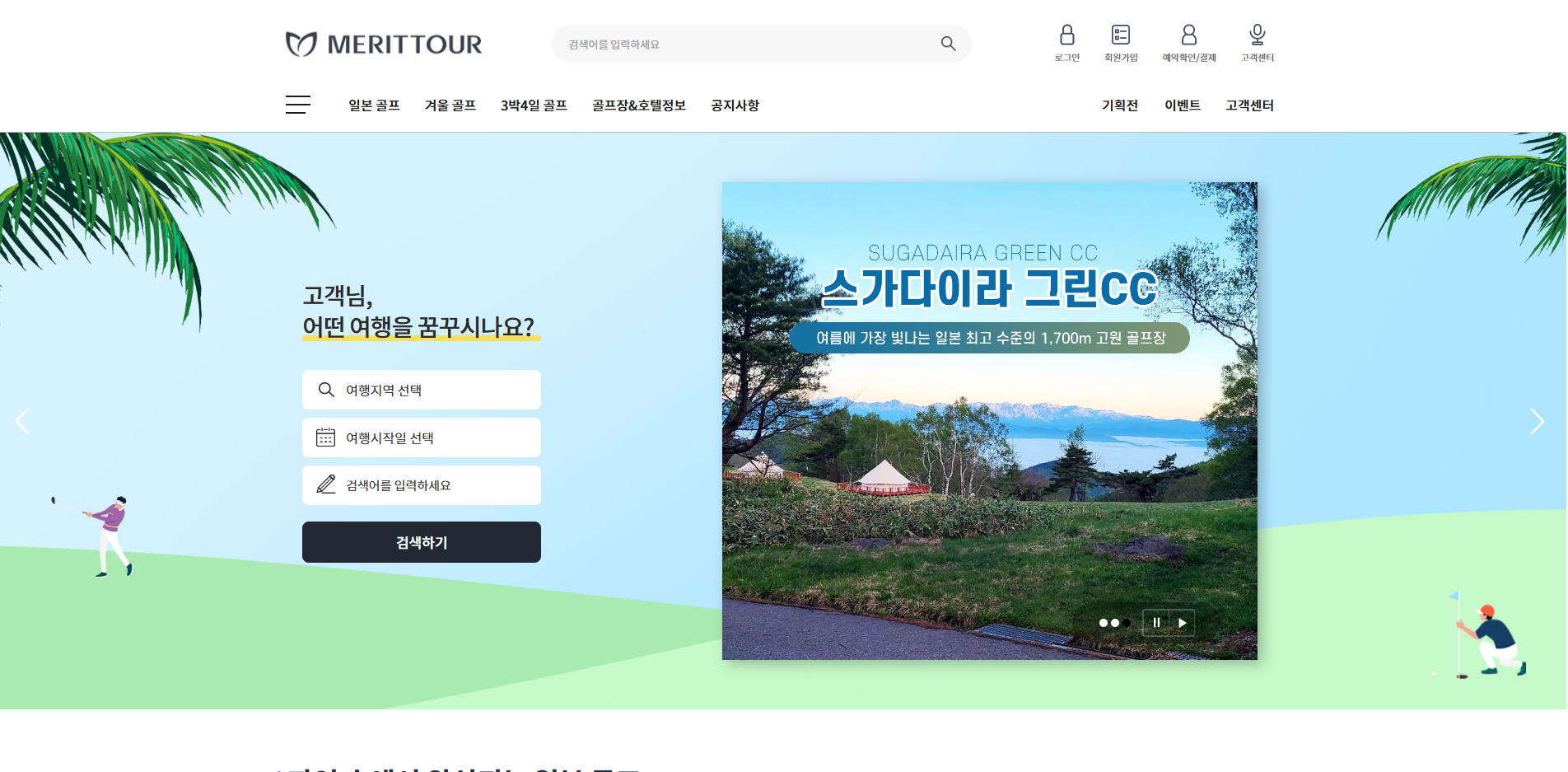Viewport: 1568px width, 772px height.
Task: Open the 골프장&호텔정보 menu
Action: tap(638, 105)
